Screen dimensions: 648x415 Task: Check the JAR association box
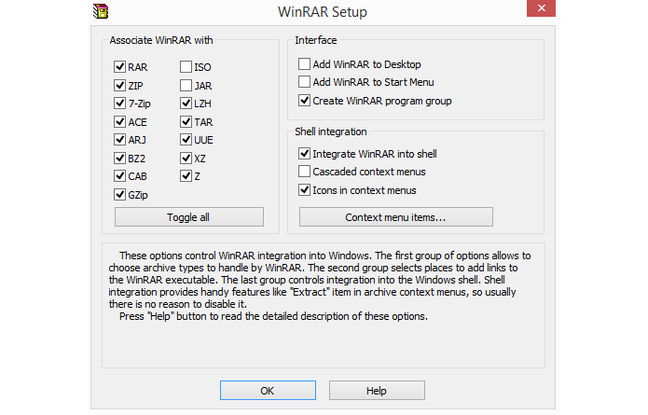pyautogui.click(x=186, y=85)
